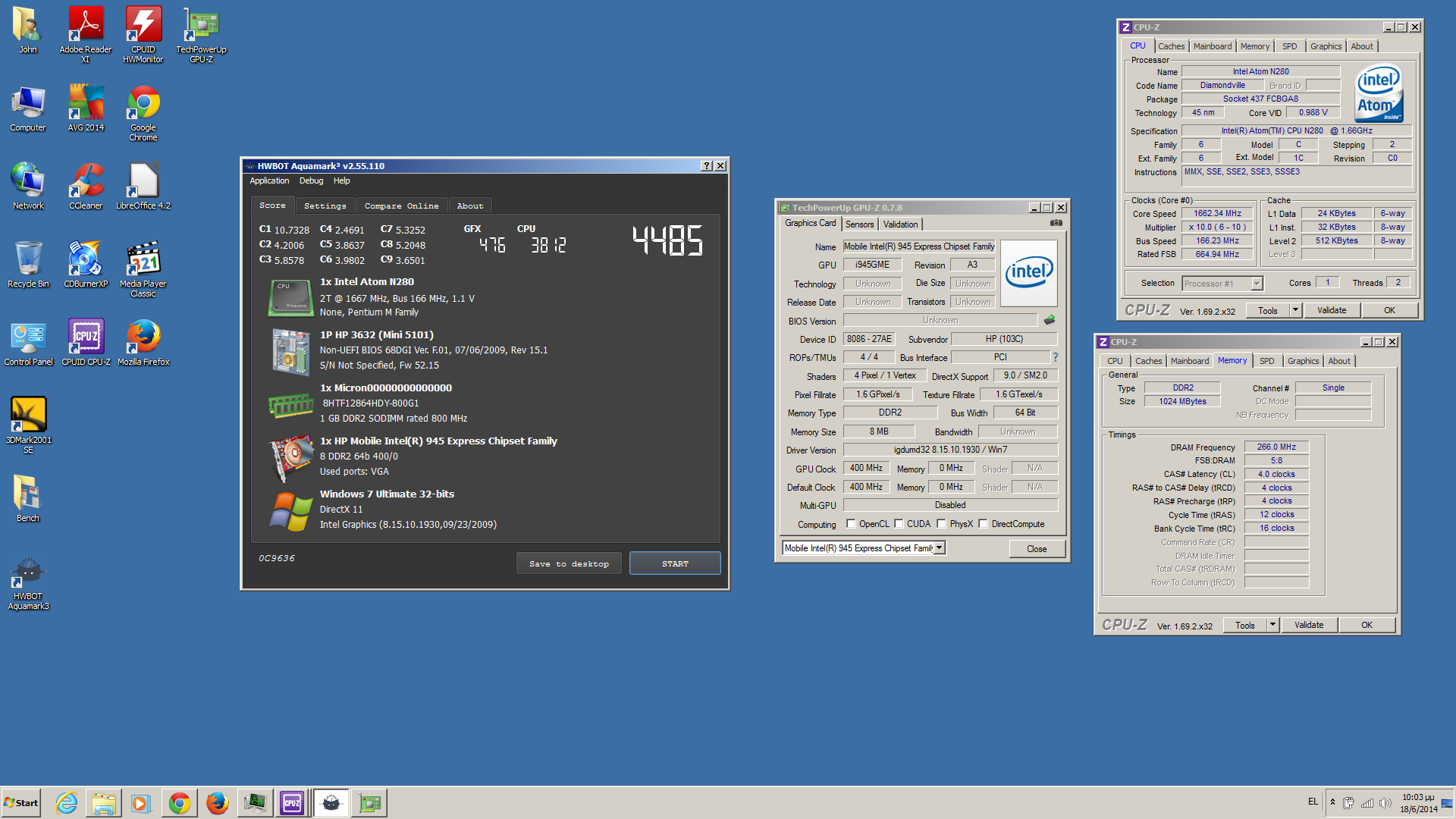Launch Google Chrome desktop shortcut

[x=143, y=113]
